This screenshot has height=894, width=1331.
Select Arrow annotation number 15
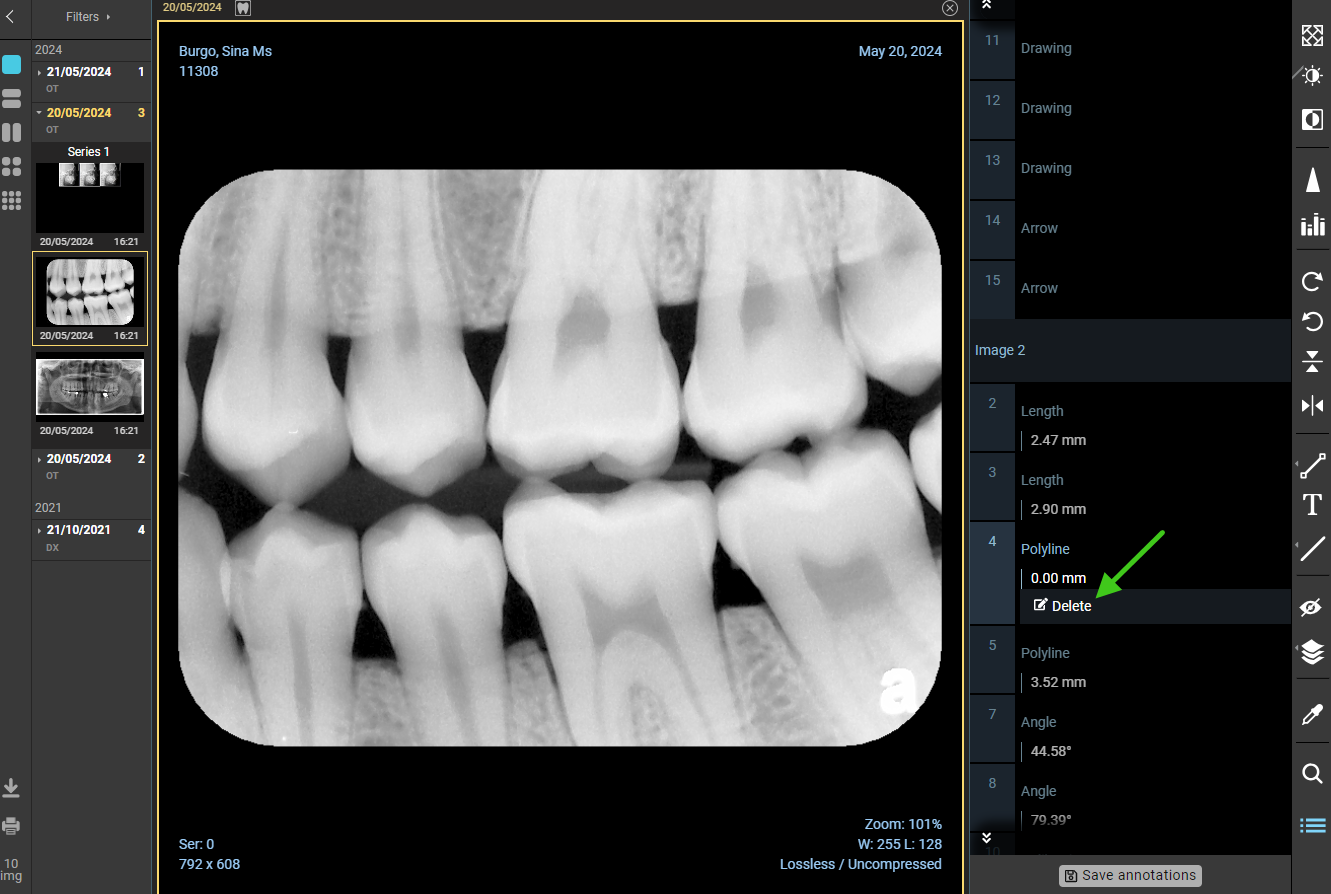coord(1130,289)
